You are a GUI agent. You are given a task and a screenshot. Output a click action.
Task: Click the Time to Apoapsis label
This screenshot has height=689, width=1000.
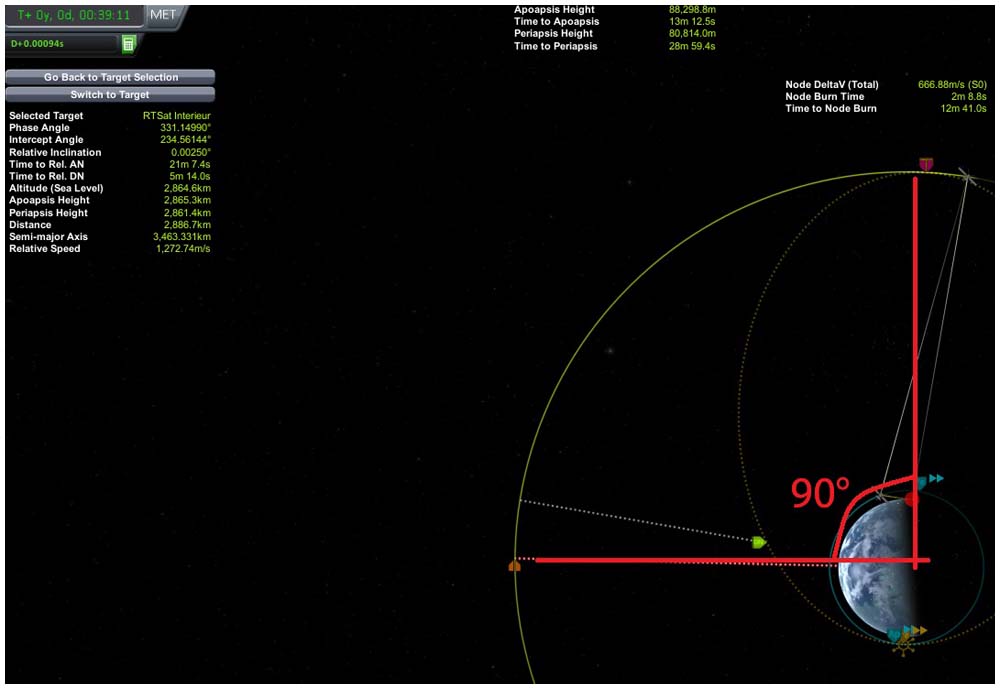pos(557,22)
